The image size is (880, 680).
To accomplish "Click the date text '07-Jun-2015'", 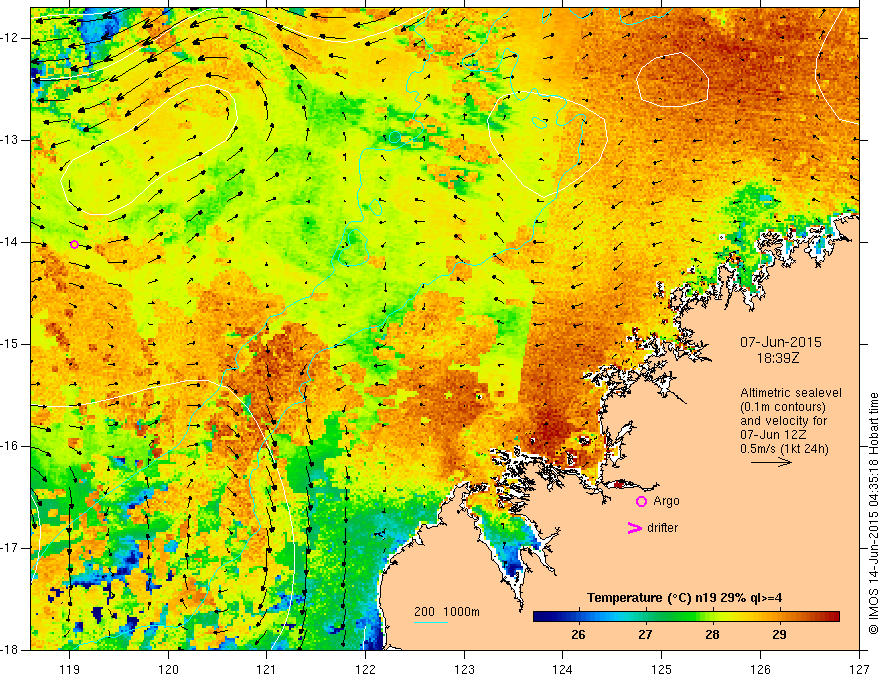I will [x=781, y=342].
